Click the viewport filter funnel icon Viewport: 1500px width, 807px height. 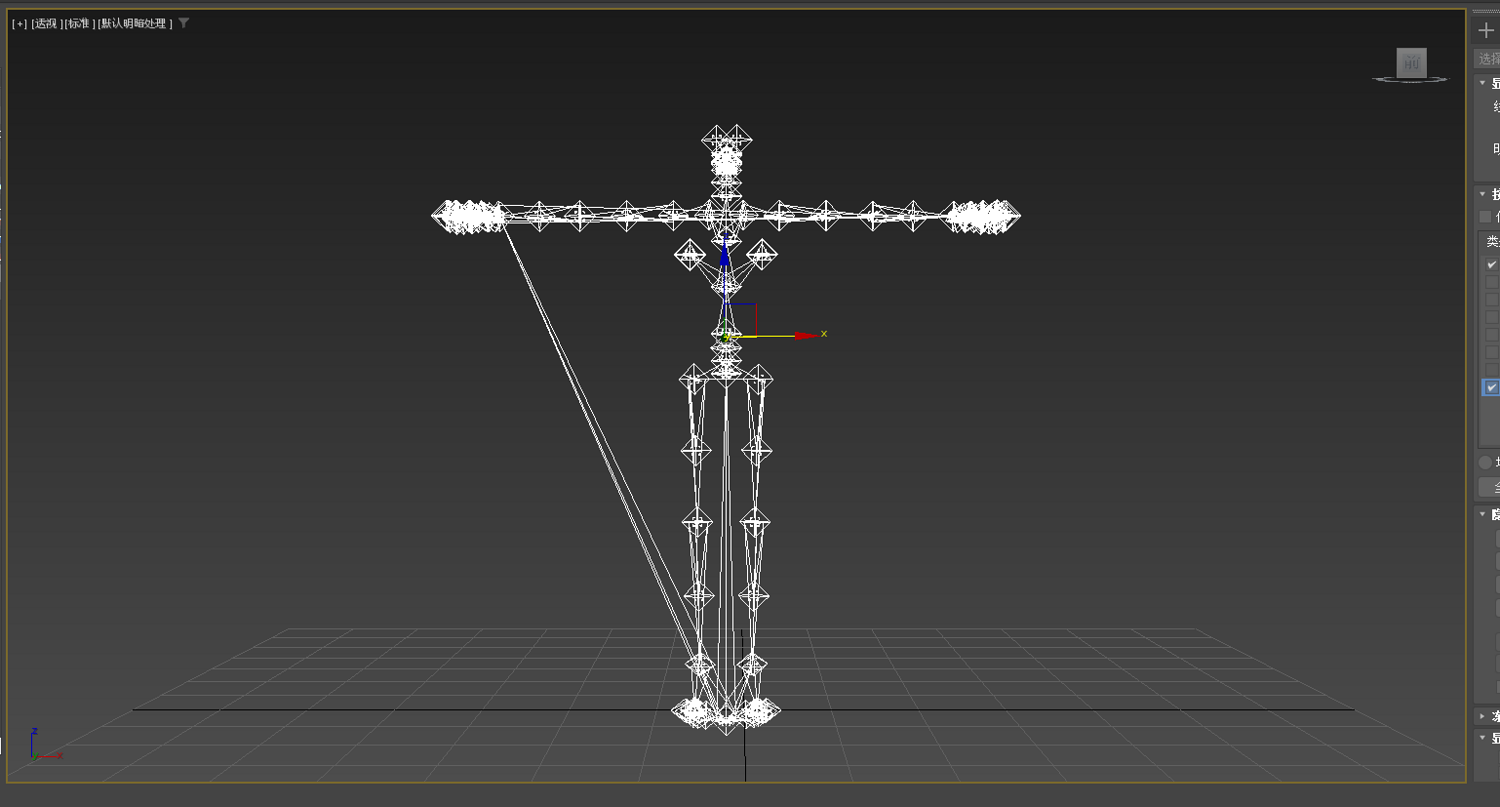[183, 23]
